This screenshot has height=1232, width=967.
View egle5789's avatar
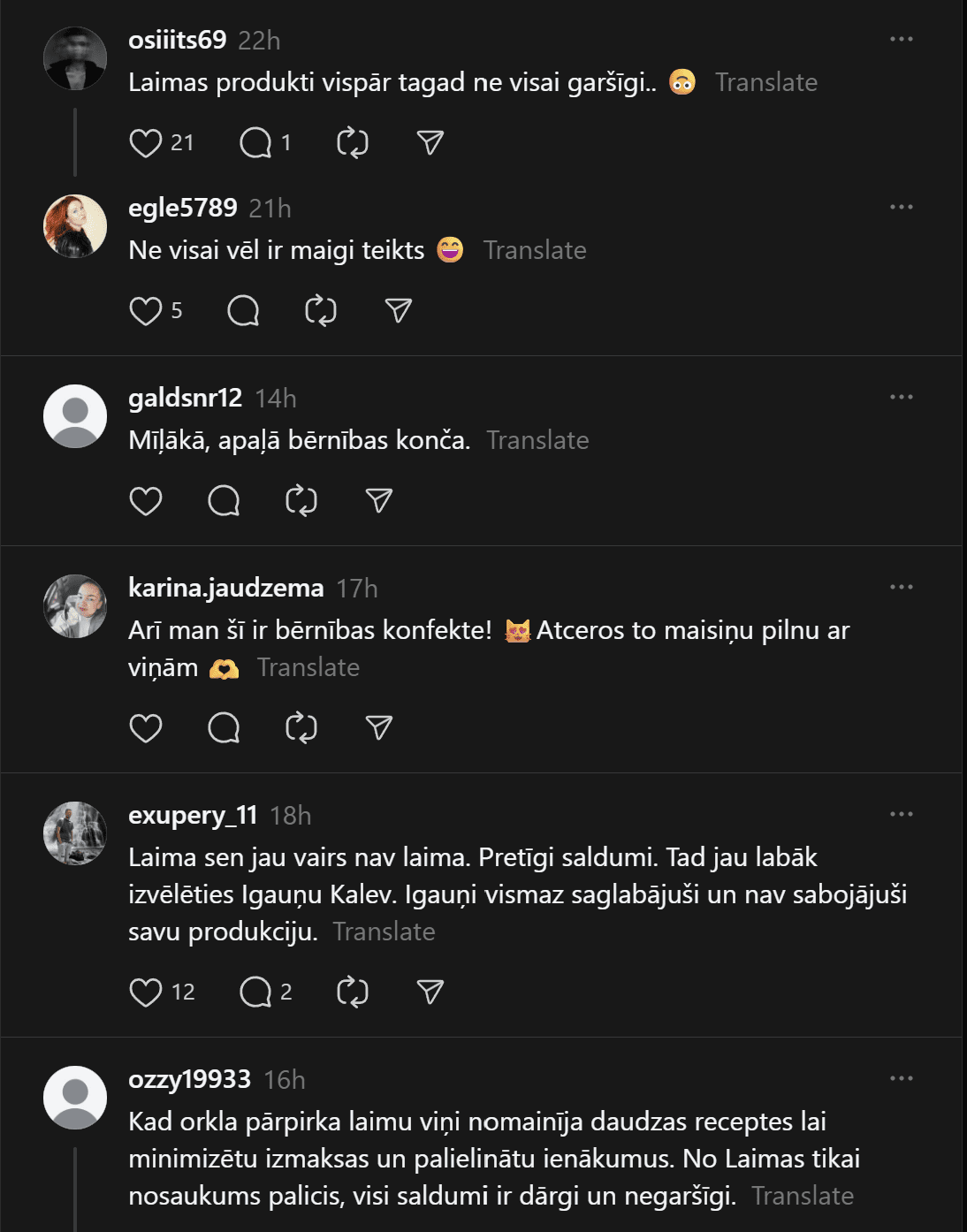point(75,226)
